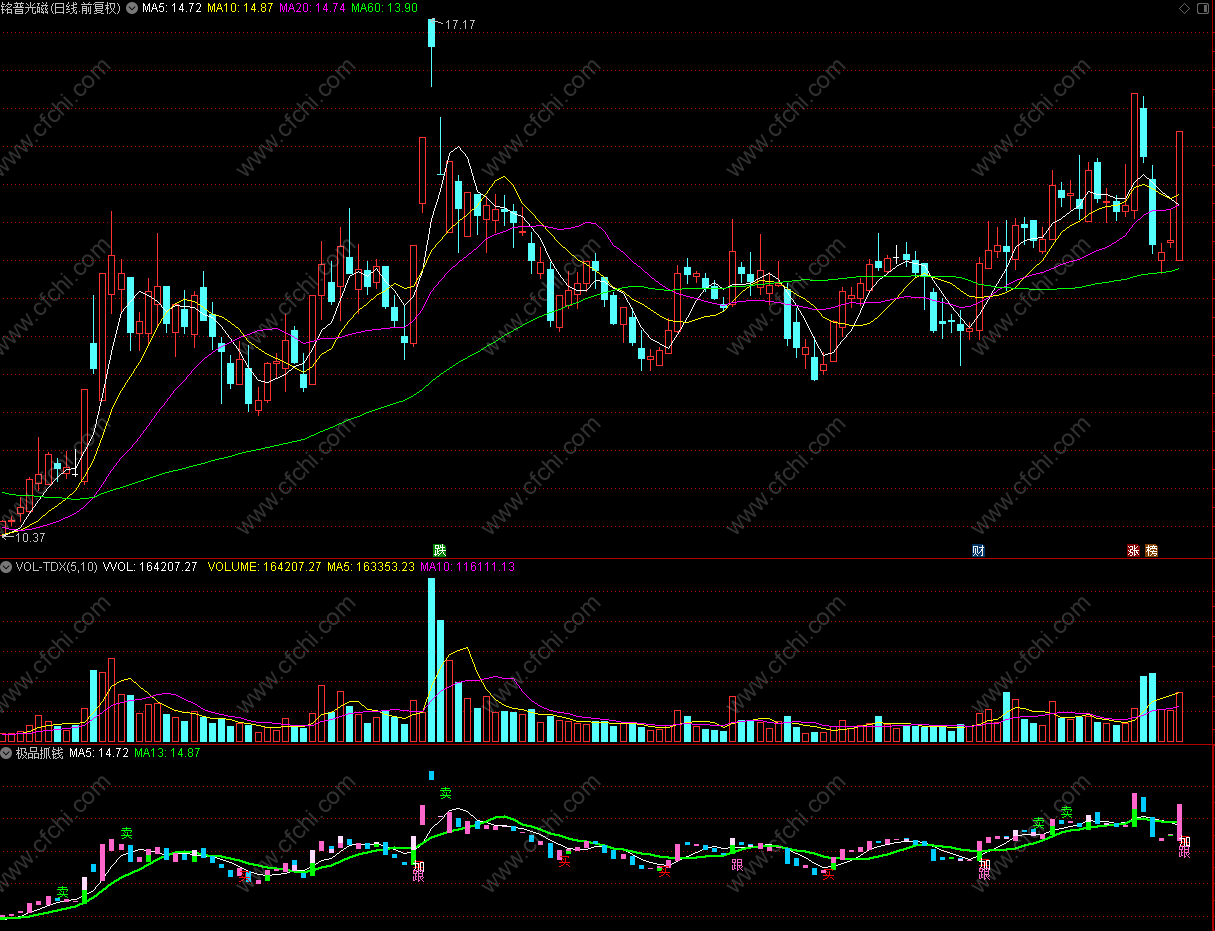Screen dimensions: 1215x931
Task: Click the green 跌 info marker
Action: click(x=439, y=551)
